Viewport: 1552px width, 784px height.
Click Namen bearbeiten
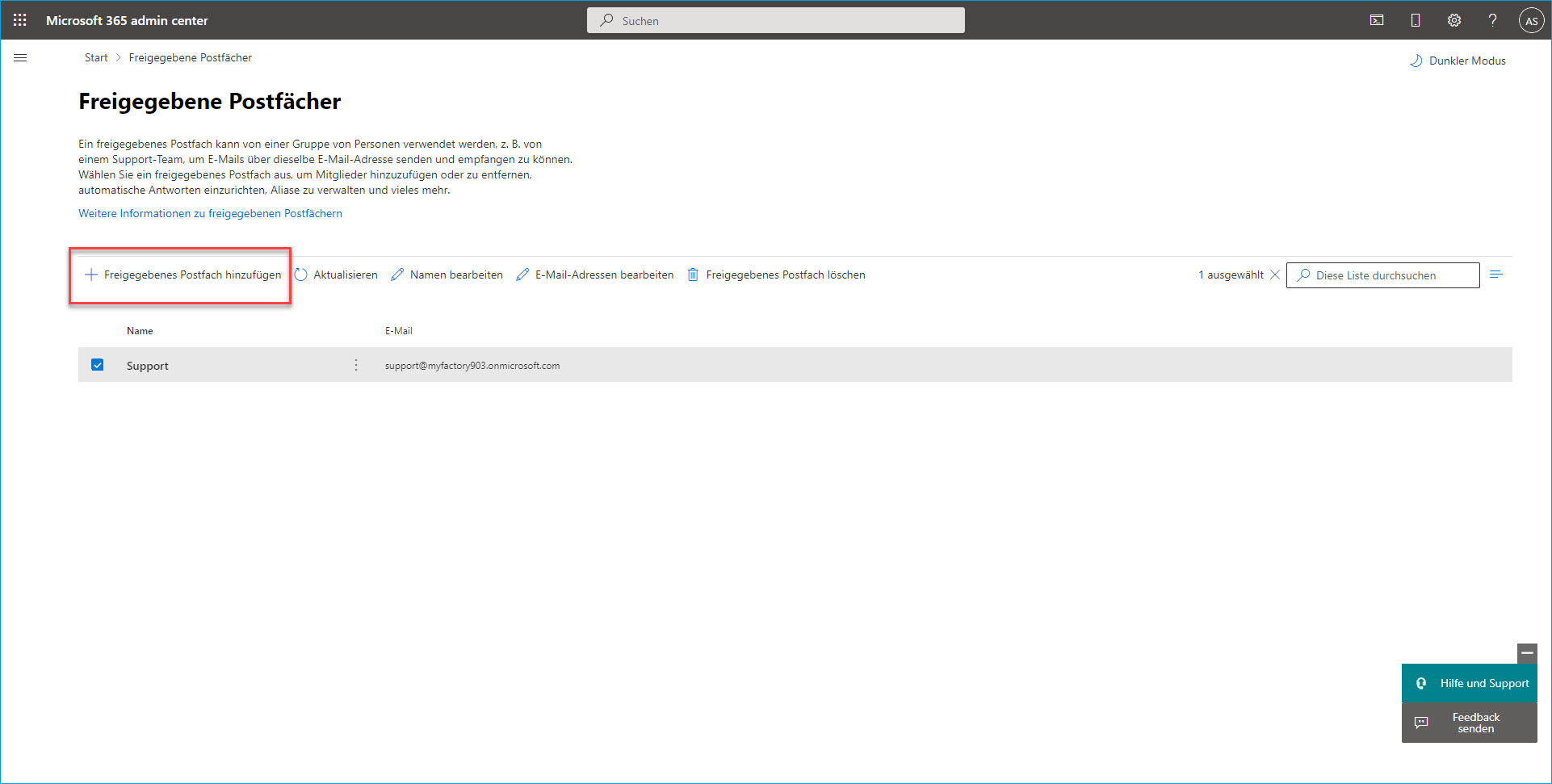(x=447, y=275)
